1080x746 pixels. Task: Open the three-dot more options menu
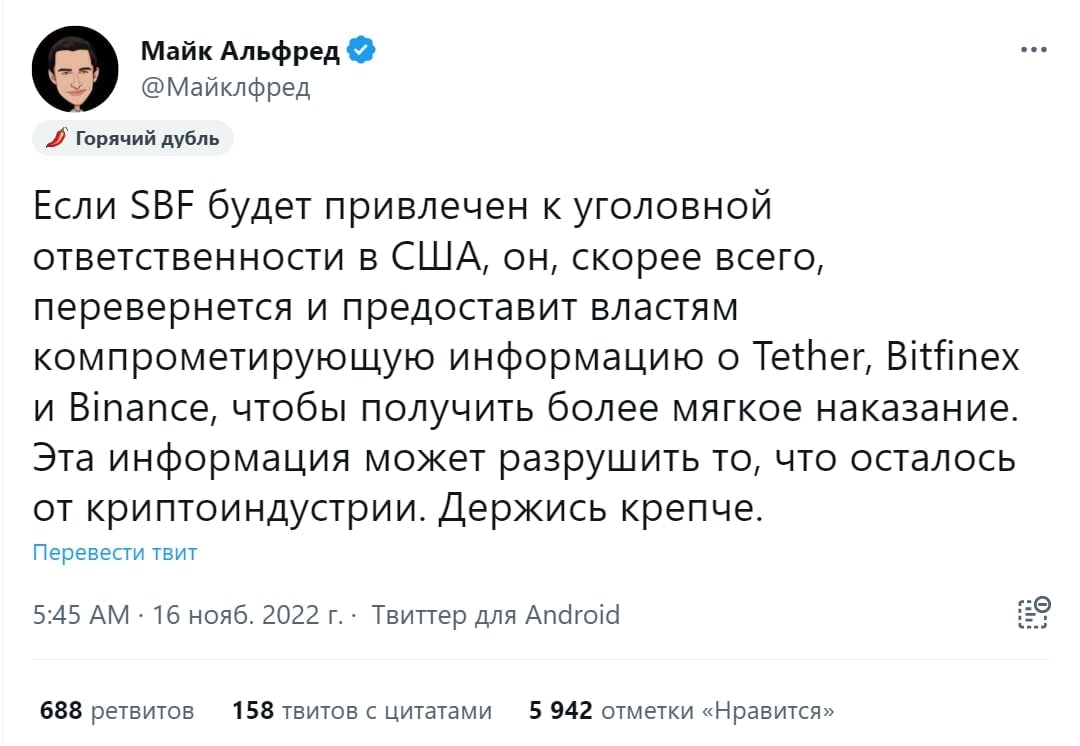(1033, 49)
